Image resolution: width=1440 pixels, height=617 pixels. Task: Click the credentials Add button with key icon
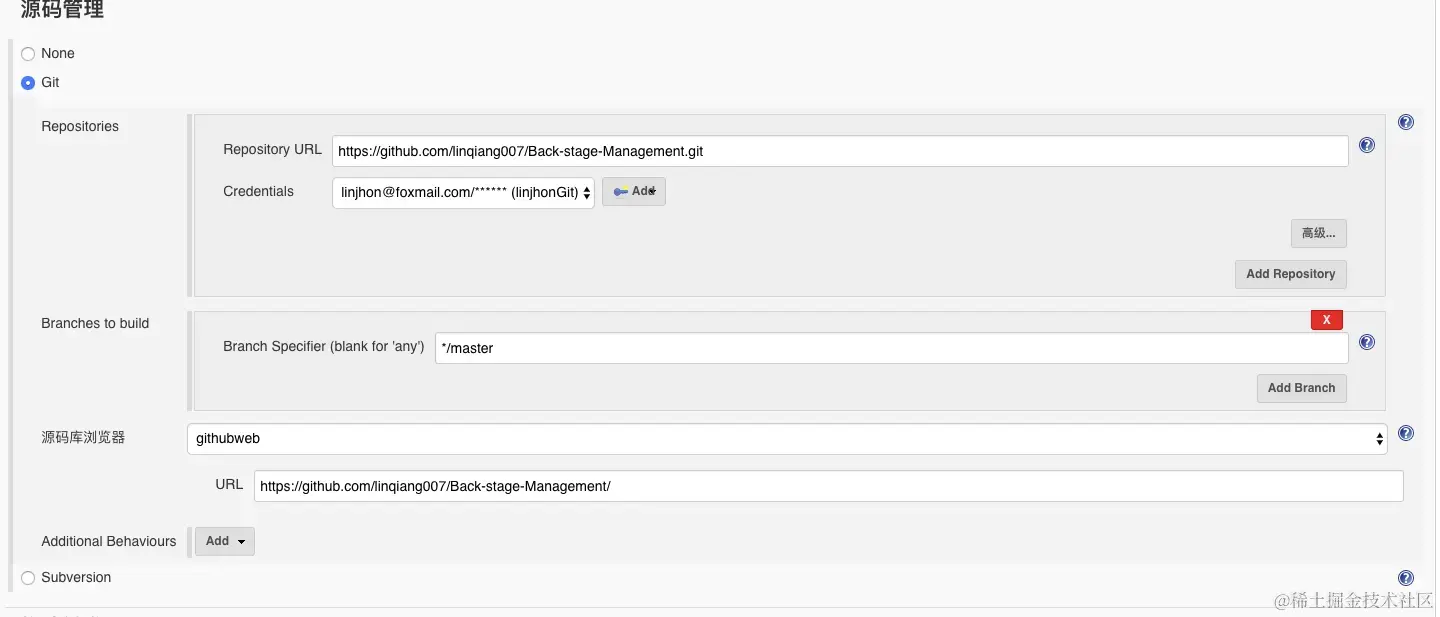634,191
